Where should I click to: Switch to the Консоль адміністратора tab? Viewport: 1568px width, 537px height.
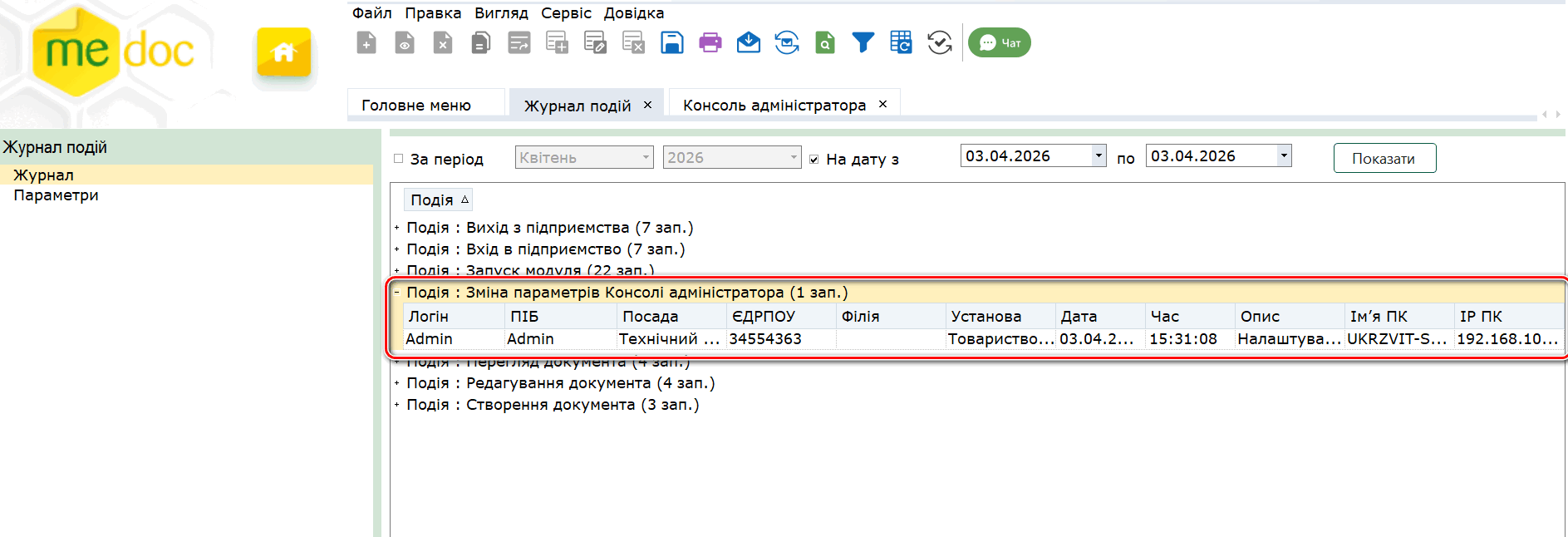774,106
